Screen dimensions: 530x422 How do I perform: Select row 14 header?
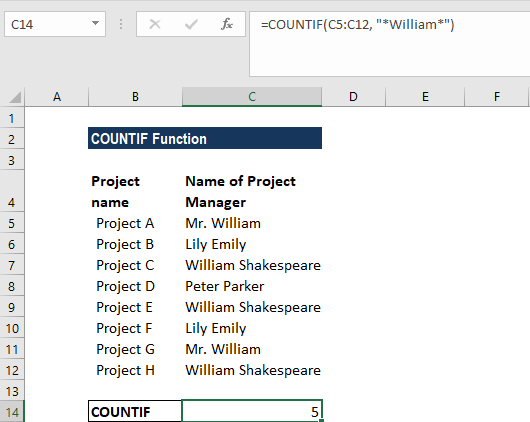(12, 412)
